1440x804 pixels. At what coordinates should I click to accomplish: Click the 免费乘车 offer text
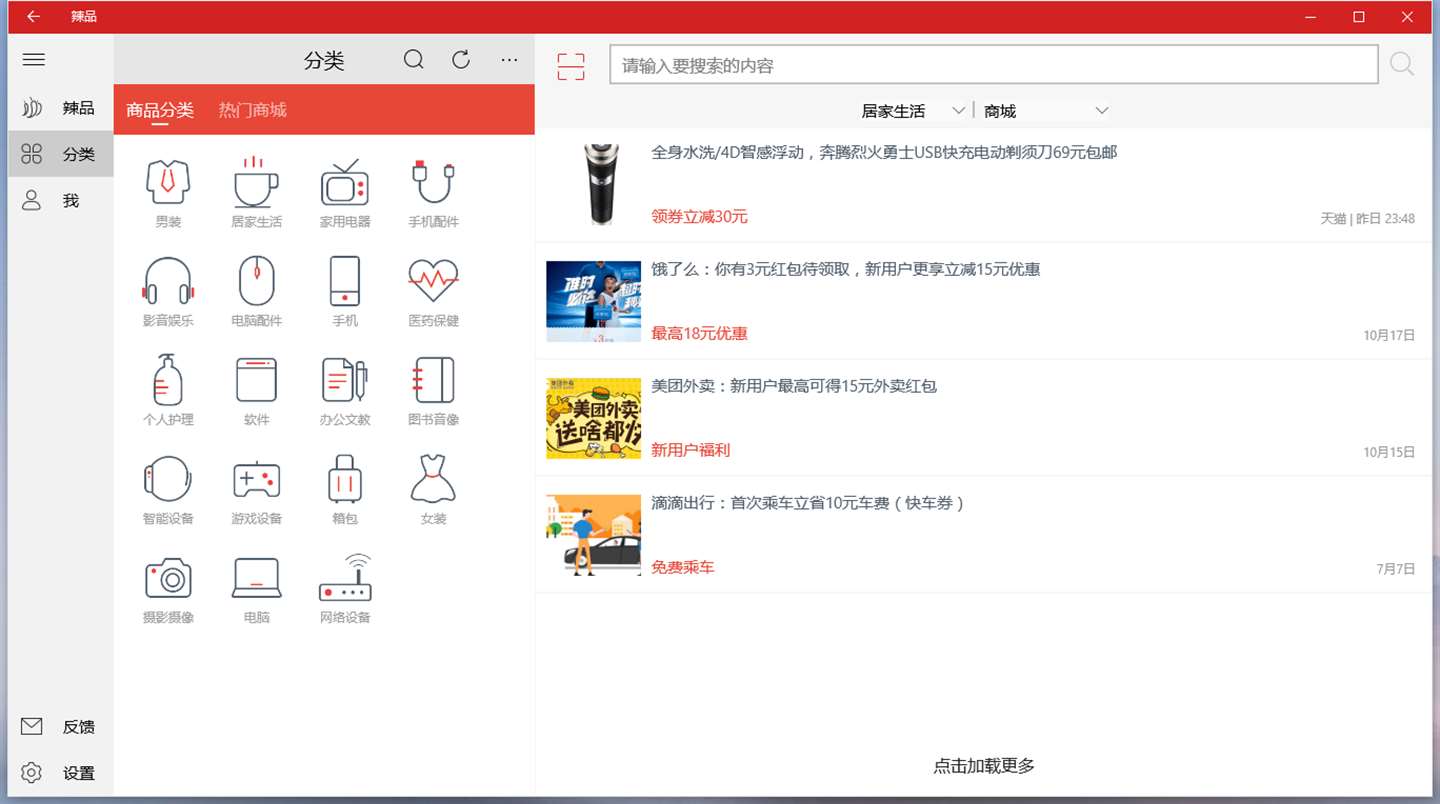pyautogui.click(x=683, y=568)
